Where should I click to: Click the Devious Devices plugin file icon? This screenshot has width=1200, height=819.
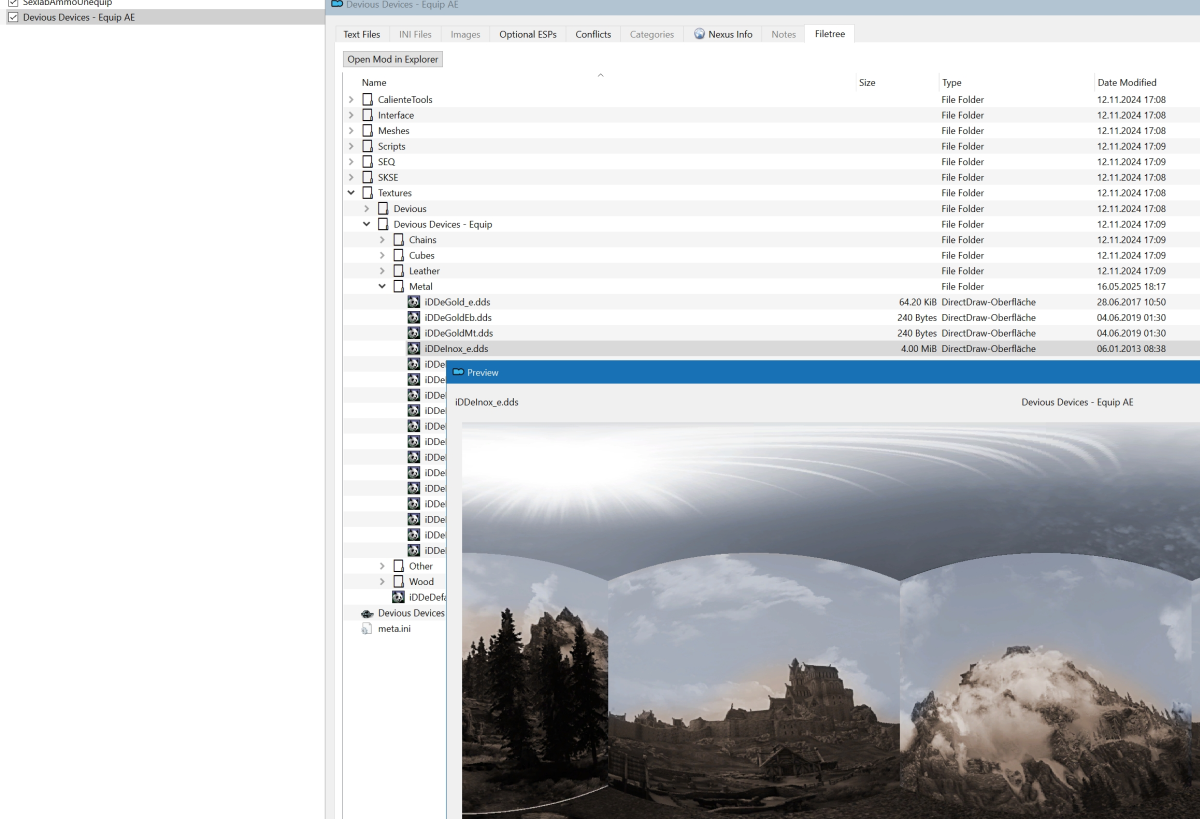pos(367,613)
